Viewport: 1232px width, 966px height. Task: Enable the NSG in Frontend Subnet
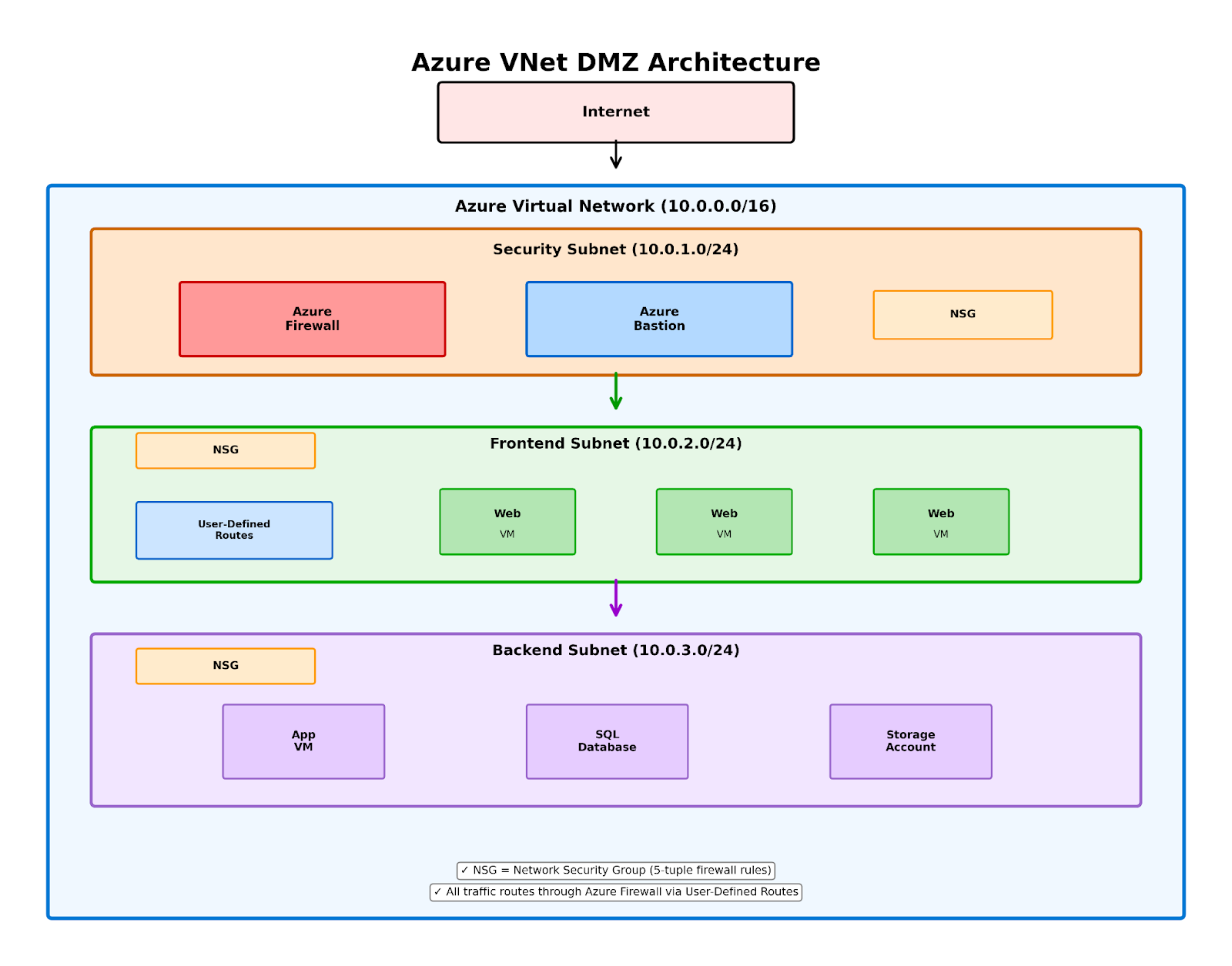click(x=225, y=450)
